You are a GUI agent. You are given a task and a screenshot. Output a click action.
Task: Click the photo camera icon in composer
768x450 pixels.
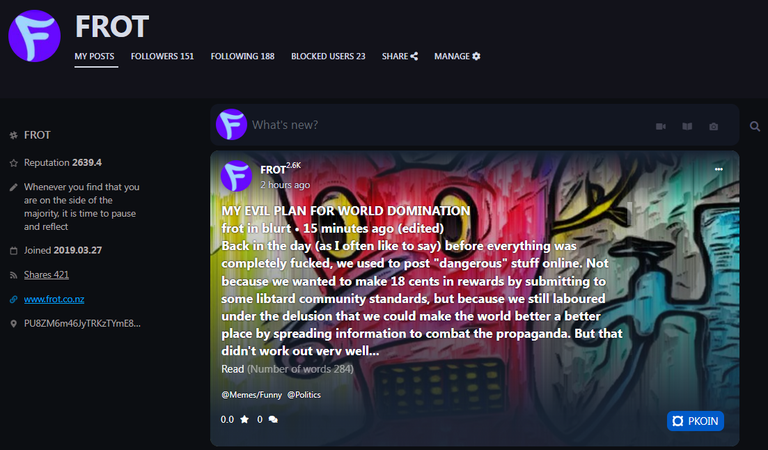(714, 126)
